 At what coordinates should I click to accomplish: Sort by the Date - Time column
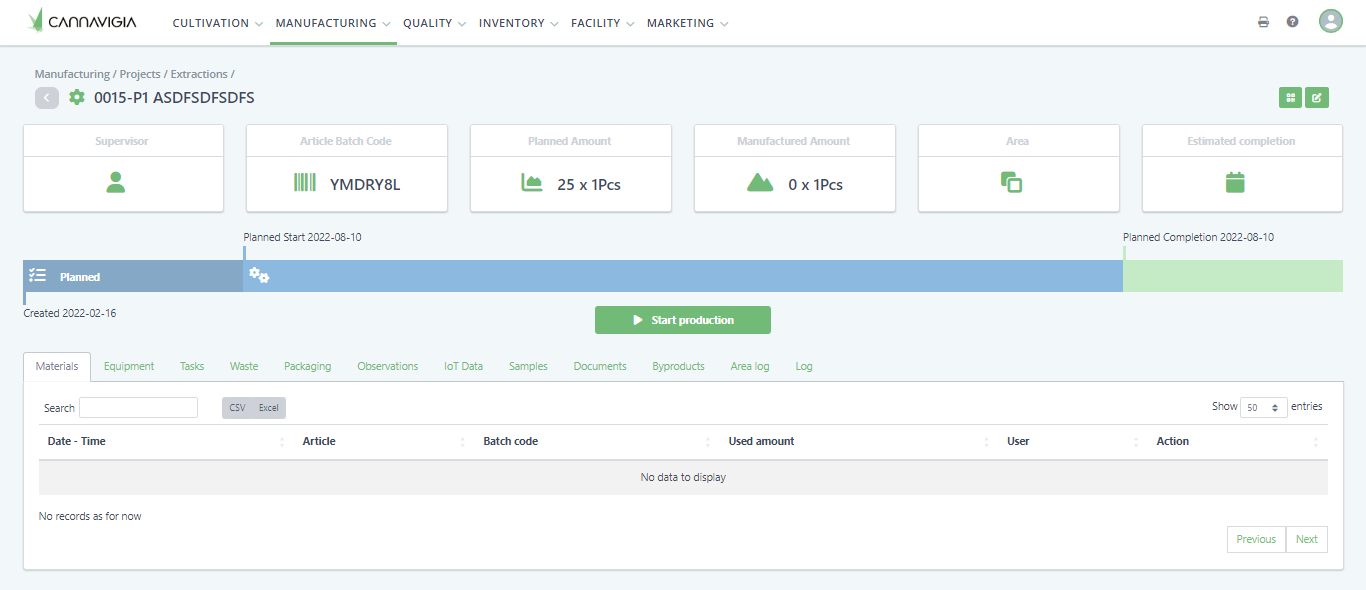pos(76,441)
